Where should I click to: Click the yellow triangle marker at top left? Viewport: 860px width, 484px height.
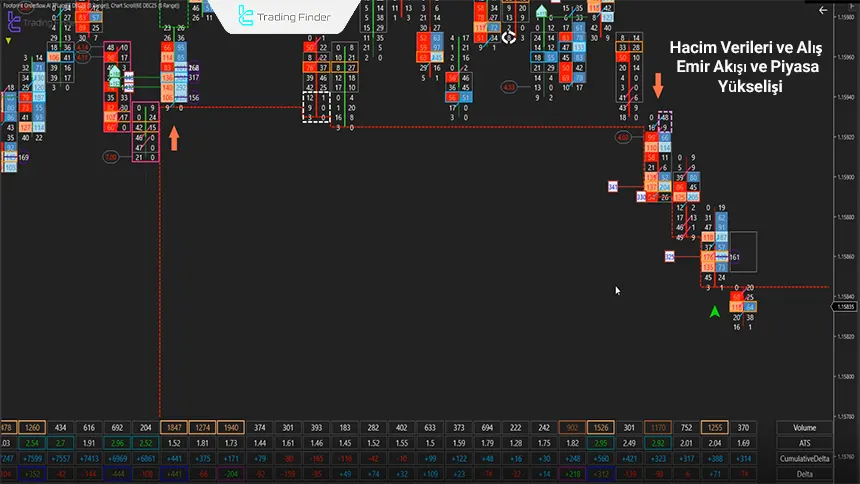pyautogui.click(x=9, y=41)
